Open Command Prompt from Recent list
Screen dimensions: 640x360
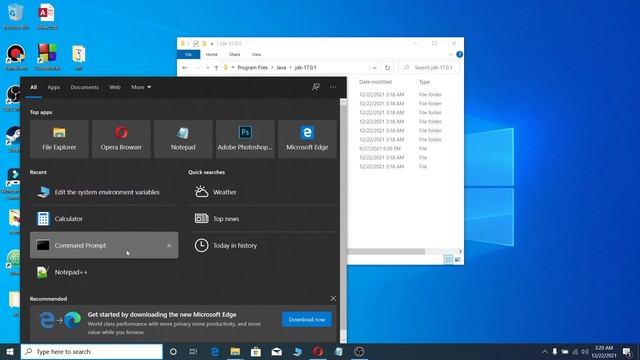click(104, 245)
